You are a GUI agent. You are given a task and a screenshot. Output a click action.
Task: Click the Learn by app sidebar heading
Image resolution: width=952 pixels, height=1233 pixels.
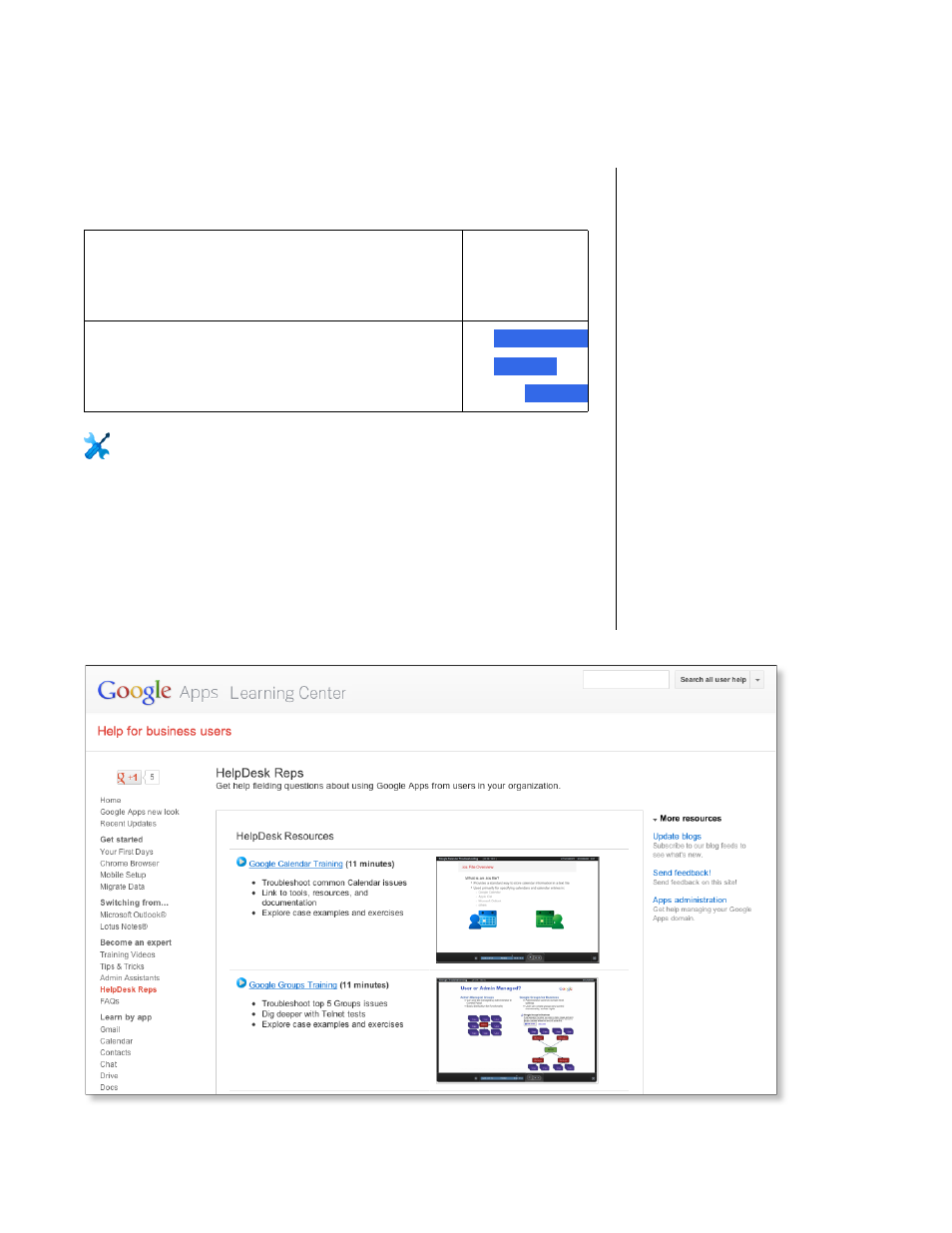pos(126,1017)
